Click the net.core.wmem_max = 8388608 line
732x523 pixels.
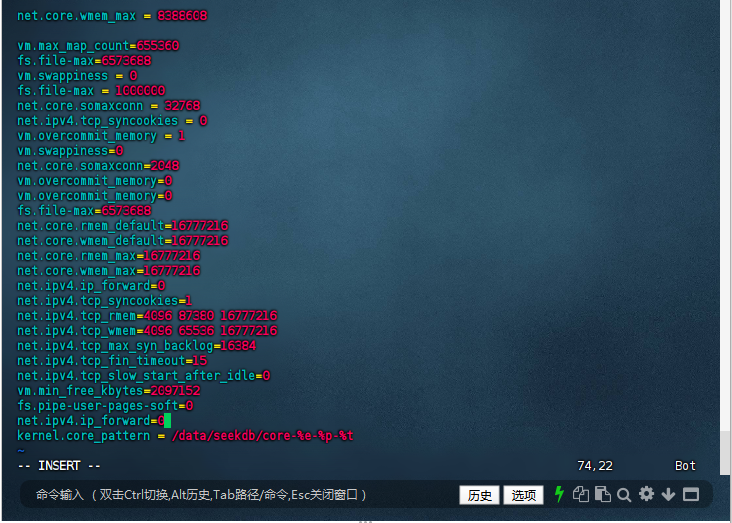(112, 16)
